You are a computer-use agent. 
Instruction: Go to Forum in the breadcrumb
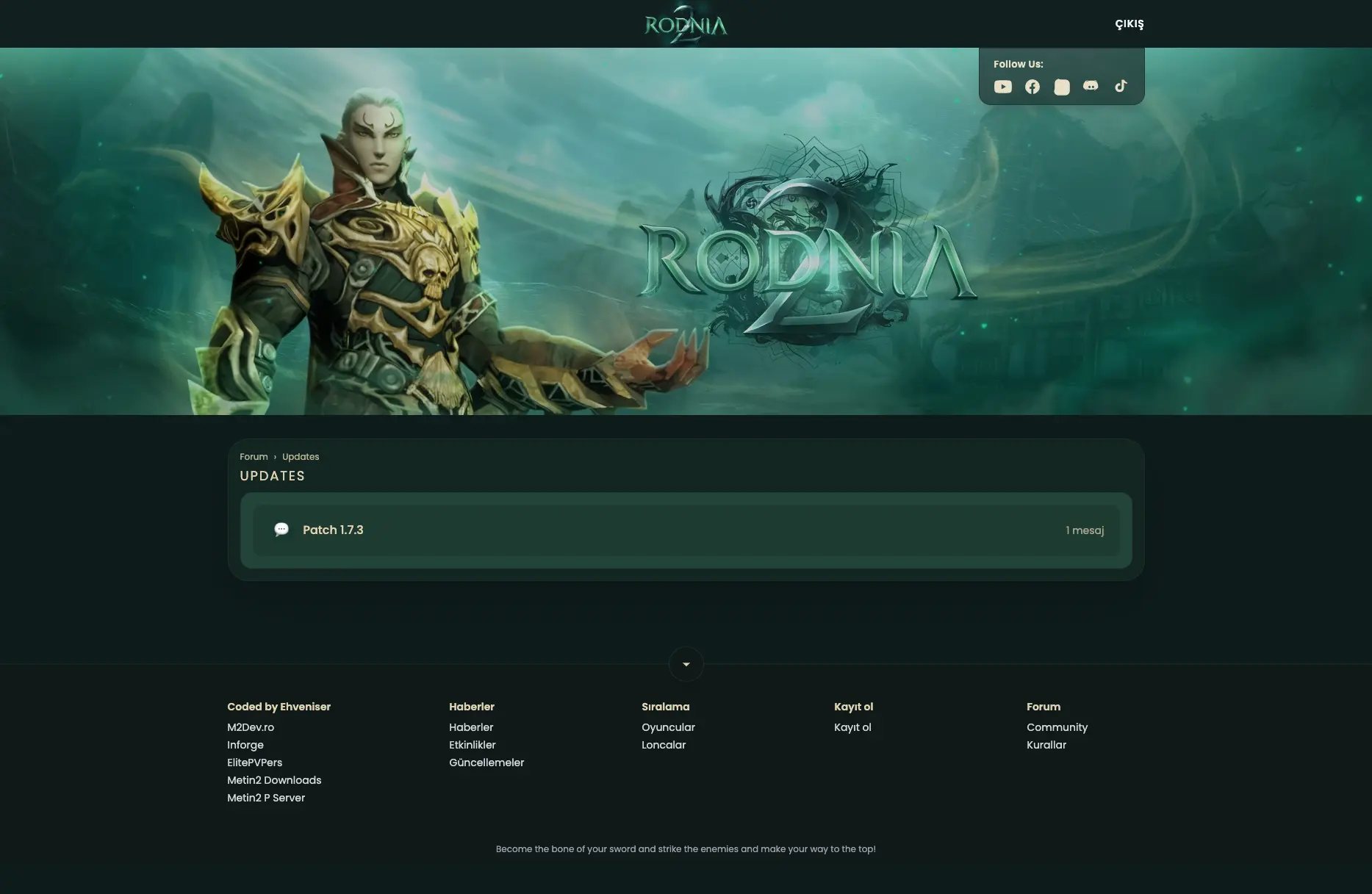pyautogui.click(x=254, y=457)
